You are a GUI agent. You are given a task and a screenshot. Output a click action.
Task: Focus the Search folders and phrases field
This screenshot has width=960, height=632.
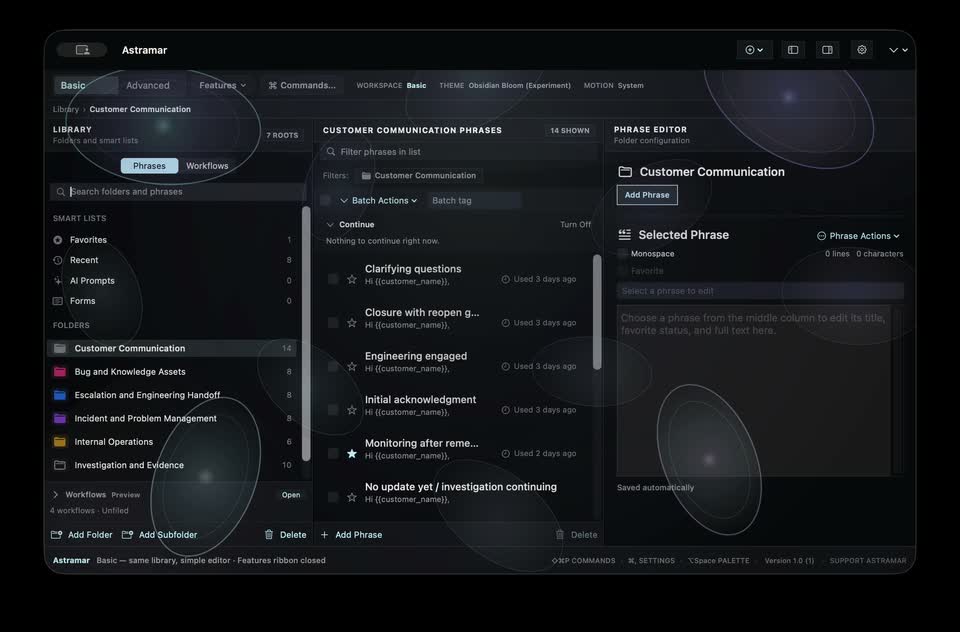tap(178, 192)
